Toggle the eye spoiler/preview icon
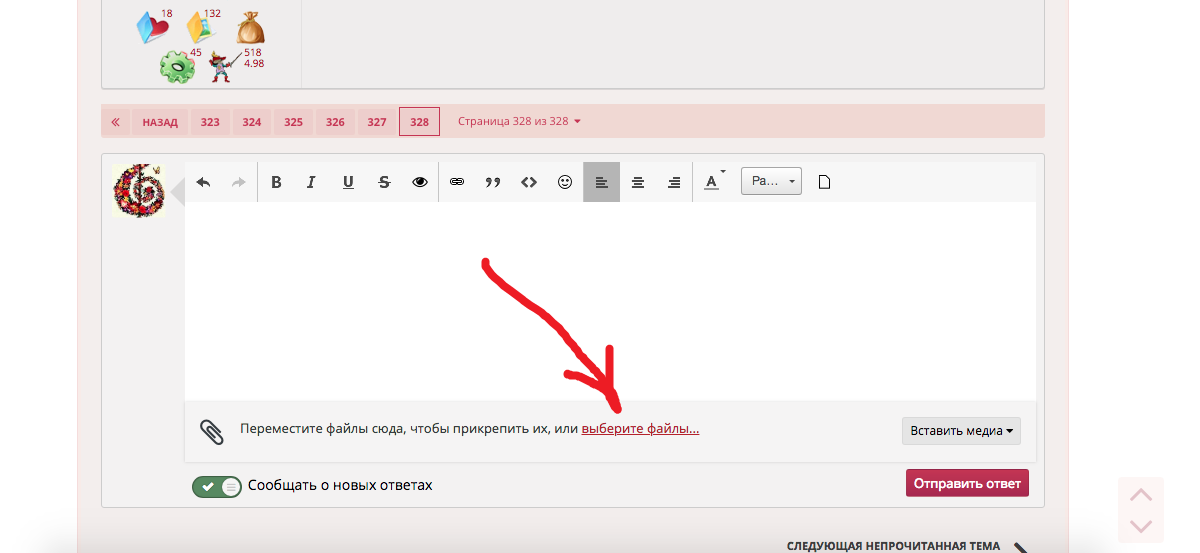Image resolution: width=1200 pixels, height=553 pixels. click(420, 182)
